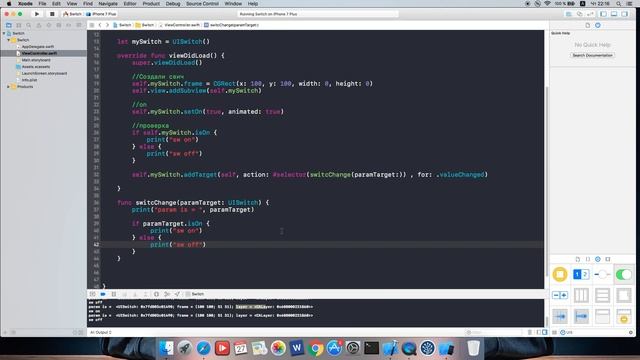Collapse the Switch project root
Image resolution: width=640 pixels, height=360 pixels.
(4, 33)
